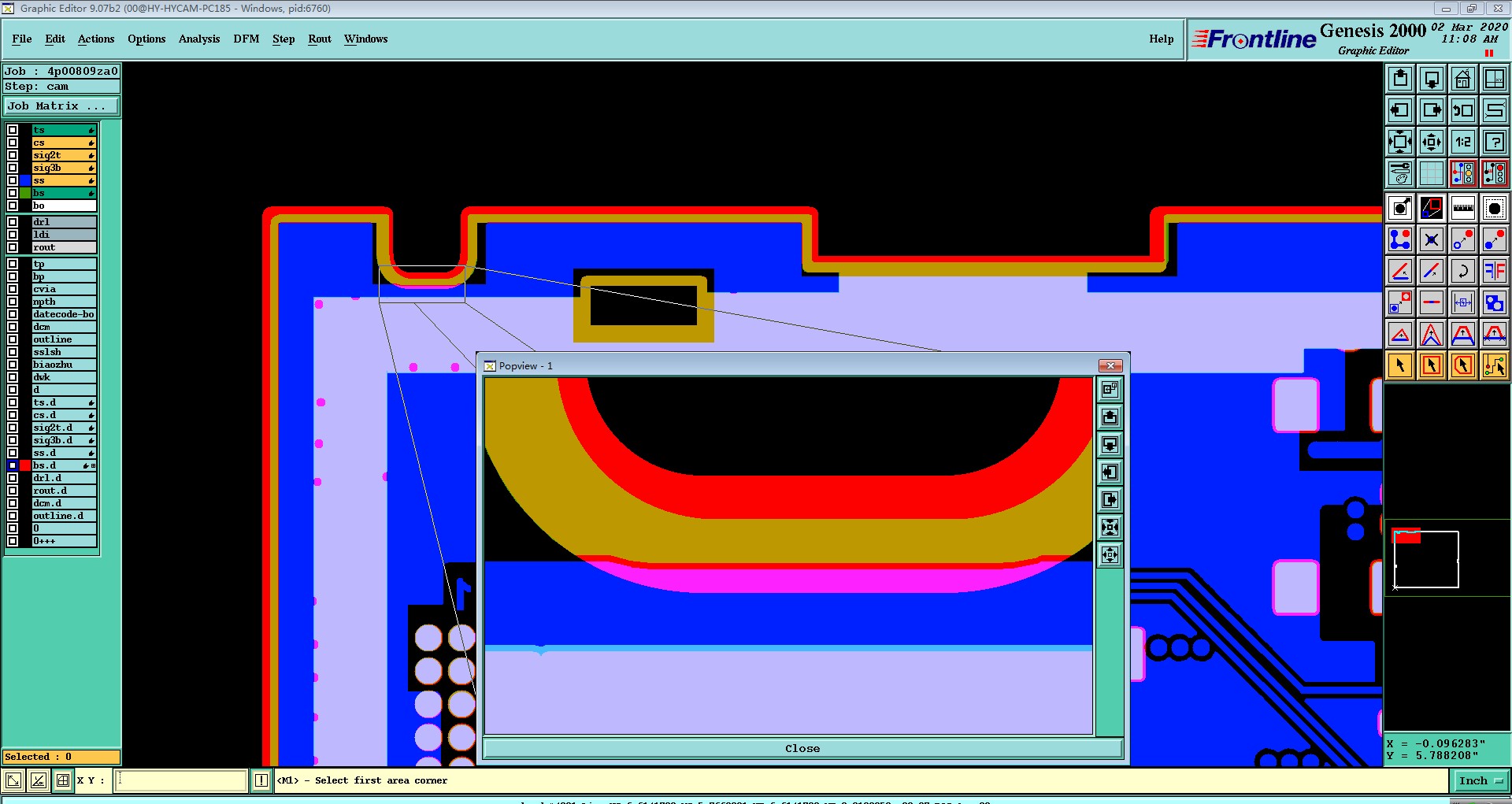Close the Popview - 1 window
Screen dimensions: 1512x804
click(x=1110, y=365)
